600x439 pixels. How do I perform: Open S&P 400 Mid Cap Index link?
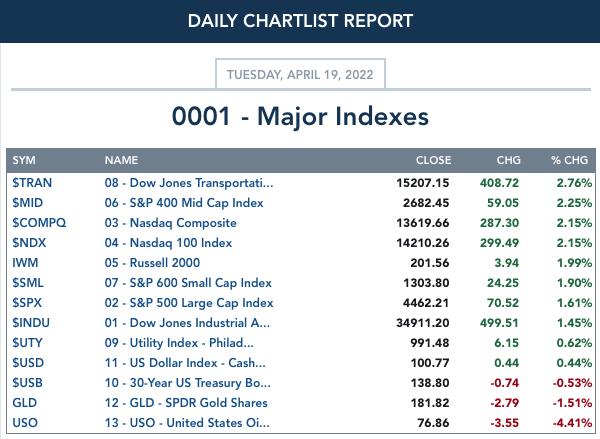pos(184,203)
